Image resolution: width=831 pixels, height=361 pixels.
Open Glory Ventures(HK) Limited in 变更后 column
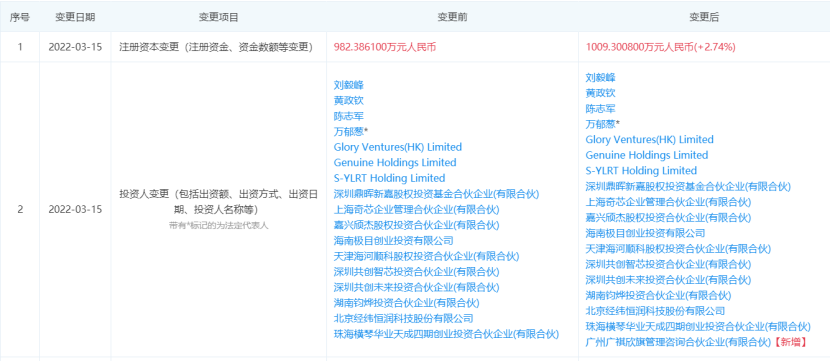[x=649, y=139]
